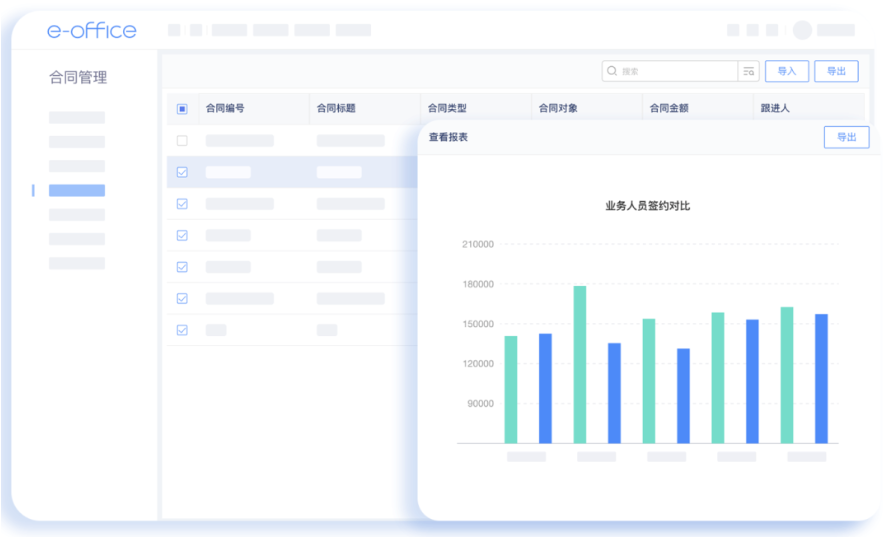This screenshot has height=537, width=883.
Task: Click the 查看报表 panel title
Action: (x=448, y=137)
